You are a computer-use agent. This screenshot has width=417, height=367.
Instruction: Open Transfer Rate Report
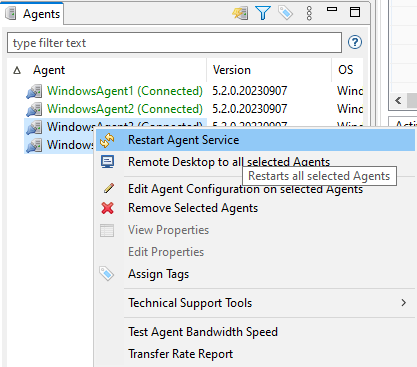[x=181, y=354]
